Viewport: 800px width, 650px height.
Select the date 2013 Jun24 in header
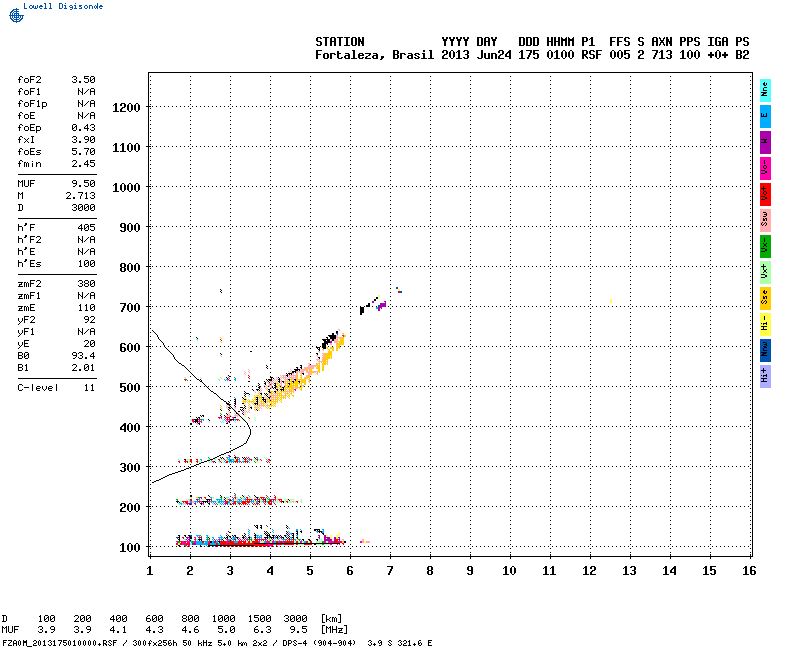(476, 55)
